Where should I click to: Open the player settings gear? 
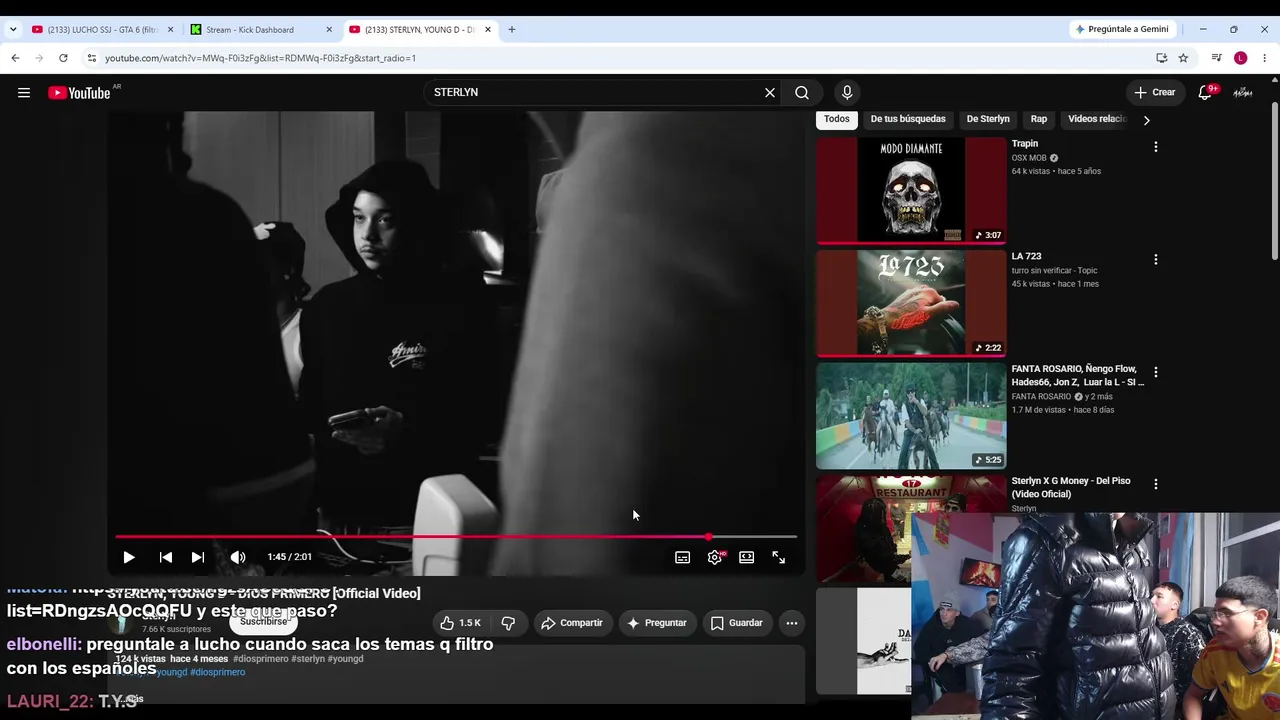point(714,557)
